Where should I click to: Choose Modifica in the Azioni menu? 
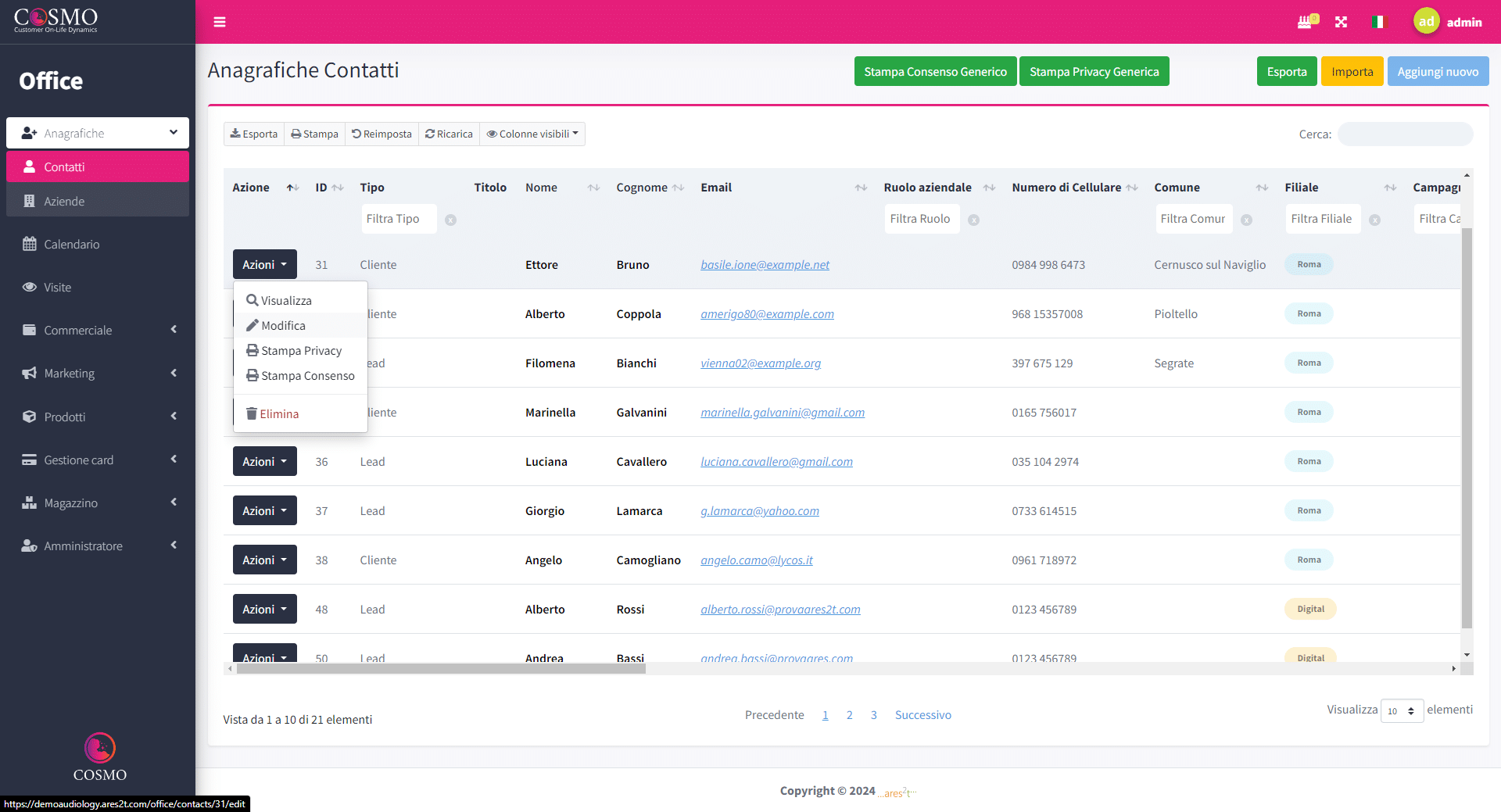[x=300, y=325]
